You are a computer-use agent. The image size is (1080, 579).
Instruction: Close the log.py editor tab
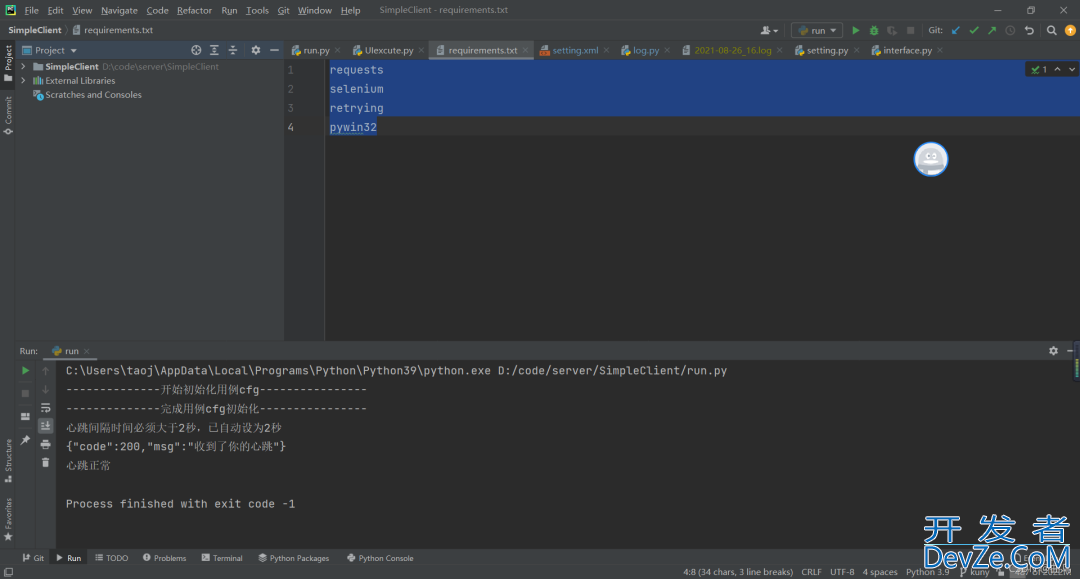tap(667, 50)
